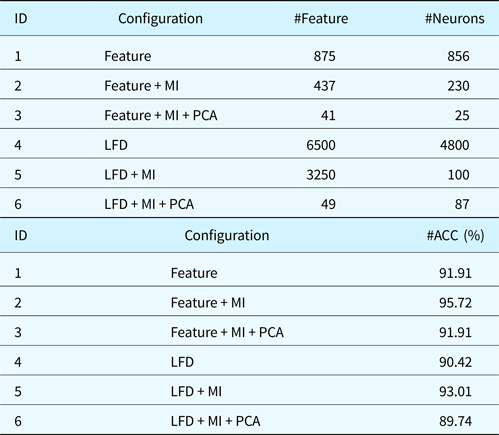
Task: Click the neuron count 4800
Action: click(x=455, y=145)
